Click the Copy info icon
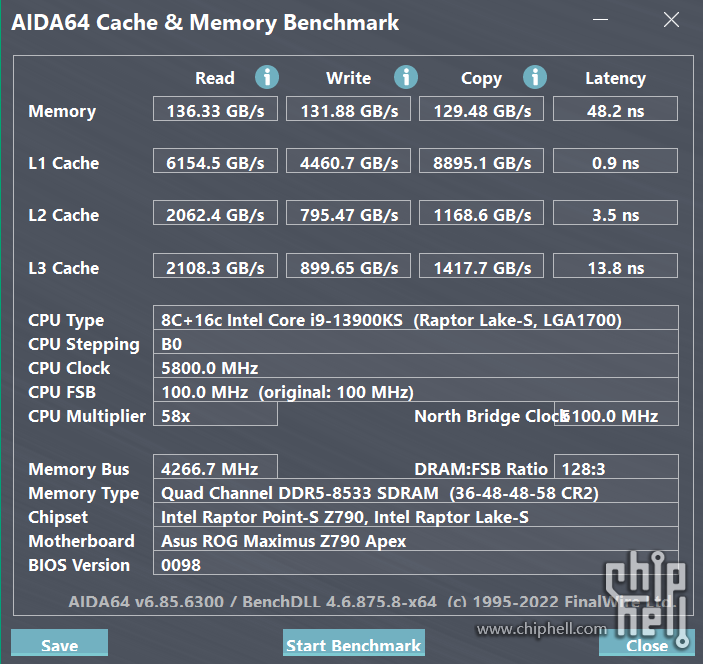 [535, 77]
